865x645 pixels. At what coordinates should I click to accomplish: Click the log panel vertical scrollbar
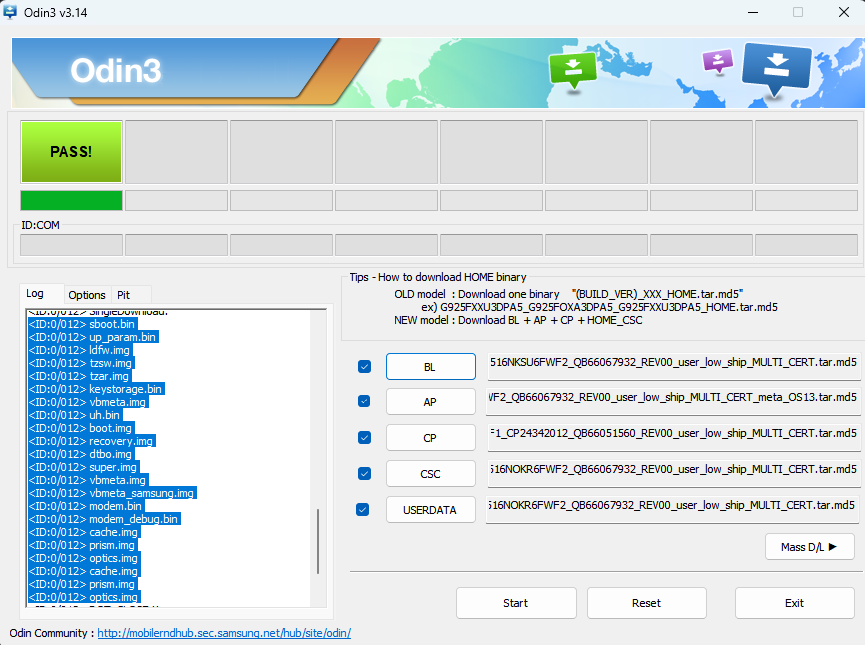[319, 540]
